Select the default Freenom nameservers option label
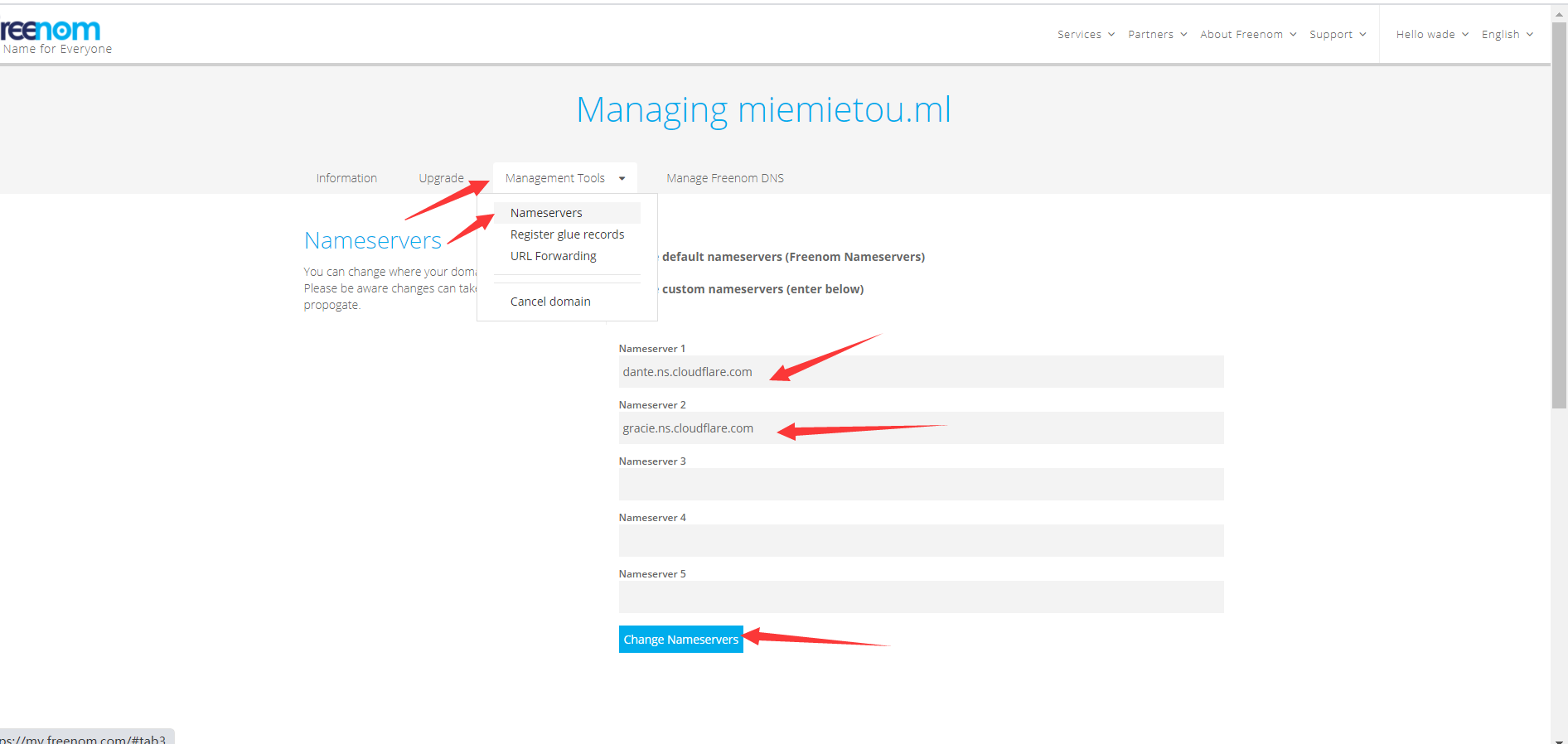This screenshot has height=744, width=1568. [793, 257]
